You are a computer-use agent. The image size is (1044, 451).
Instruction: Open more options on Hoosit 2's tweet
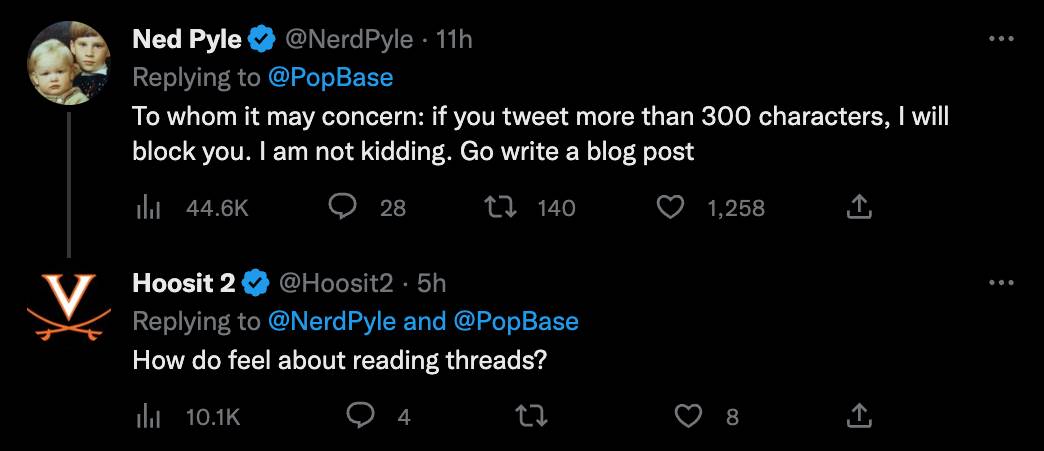tap(1000, 283)
